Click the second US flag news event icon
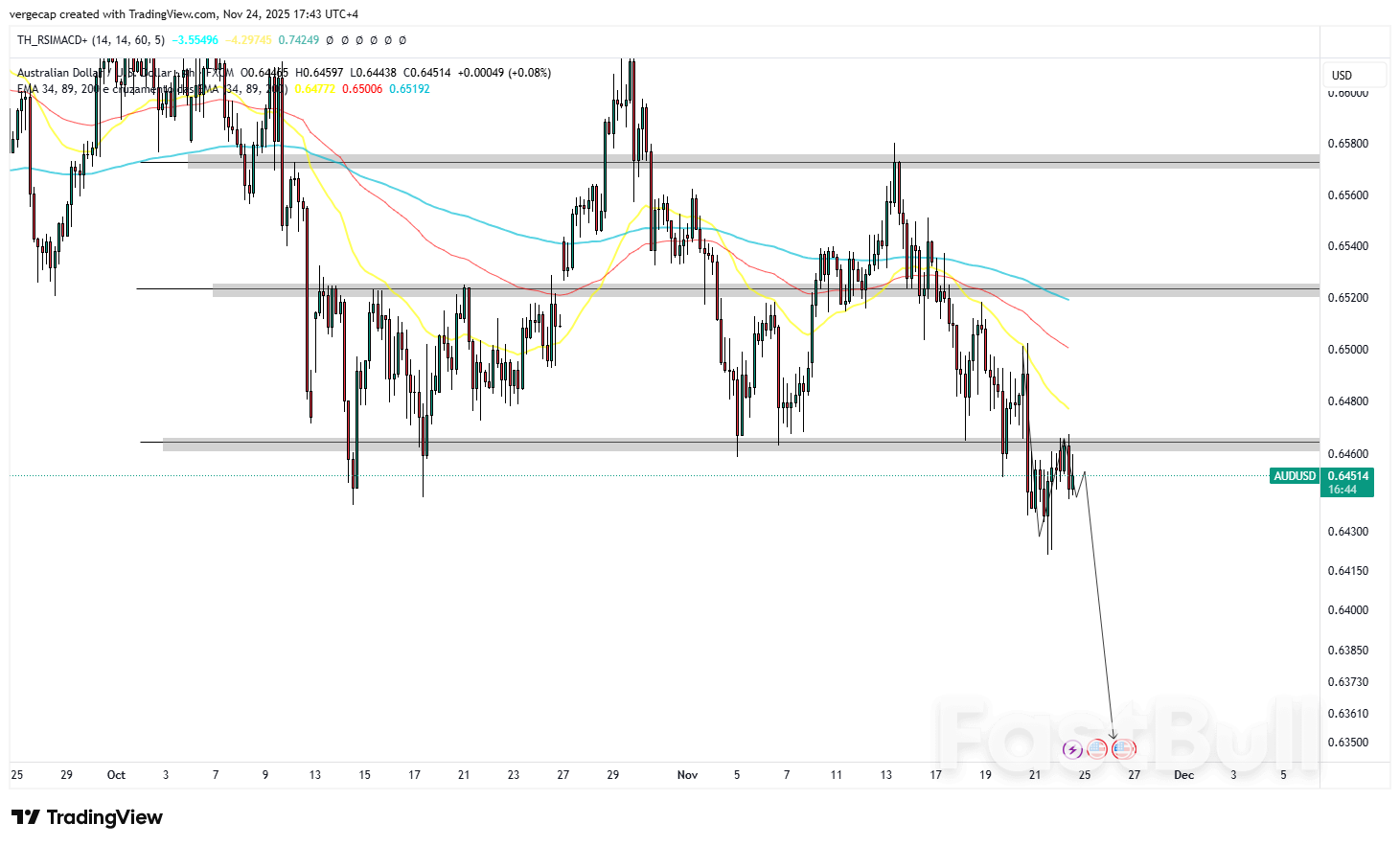This screenshot has height=846, width=1400. click(x=1123, y=749)
